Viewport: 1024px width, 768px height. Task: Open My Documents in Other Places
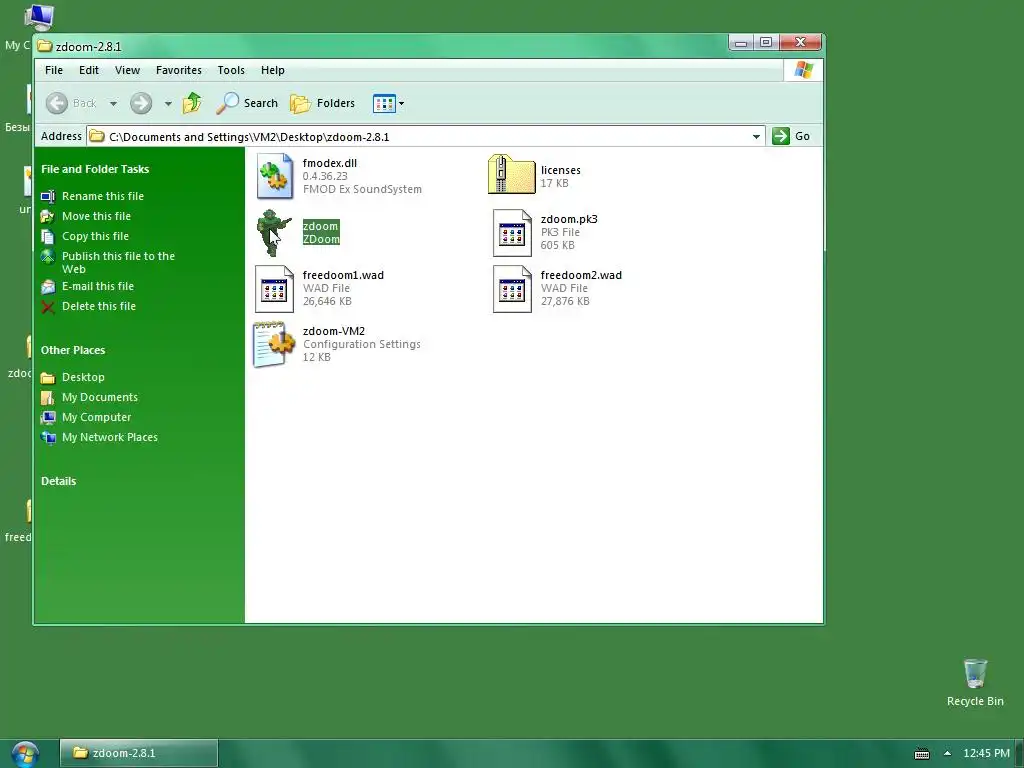point(100,397)
